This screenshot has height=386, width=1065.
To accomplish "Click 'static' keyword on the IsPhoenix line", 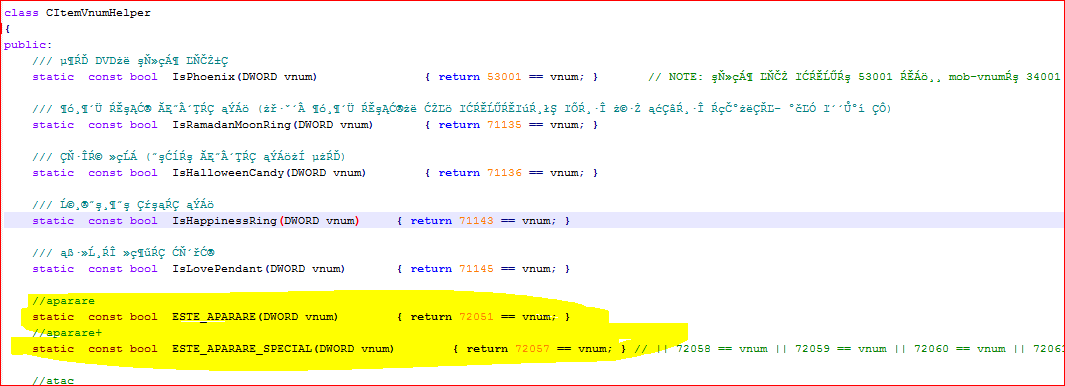I will (x=53, y=77).
